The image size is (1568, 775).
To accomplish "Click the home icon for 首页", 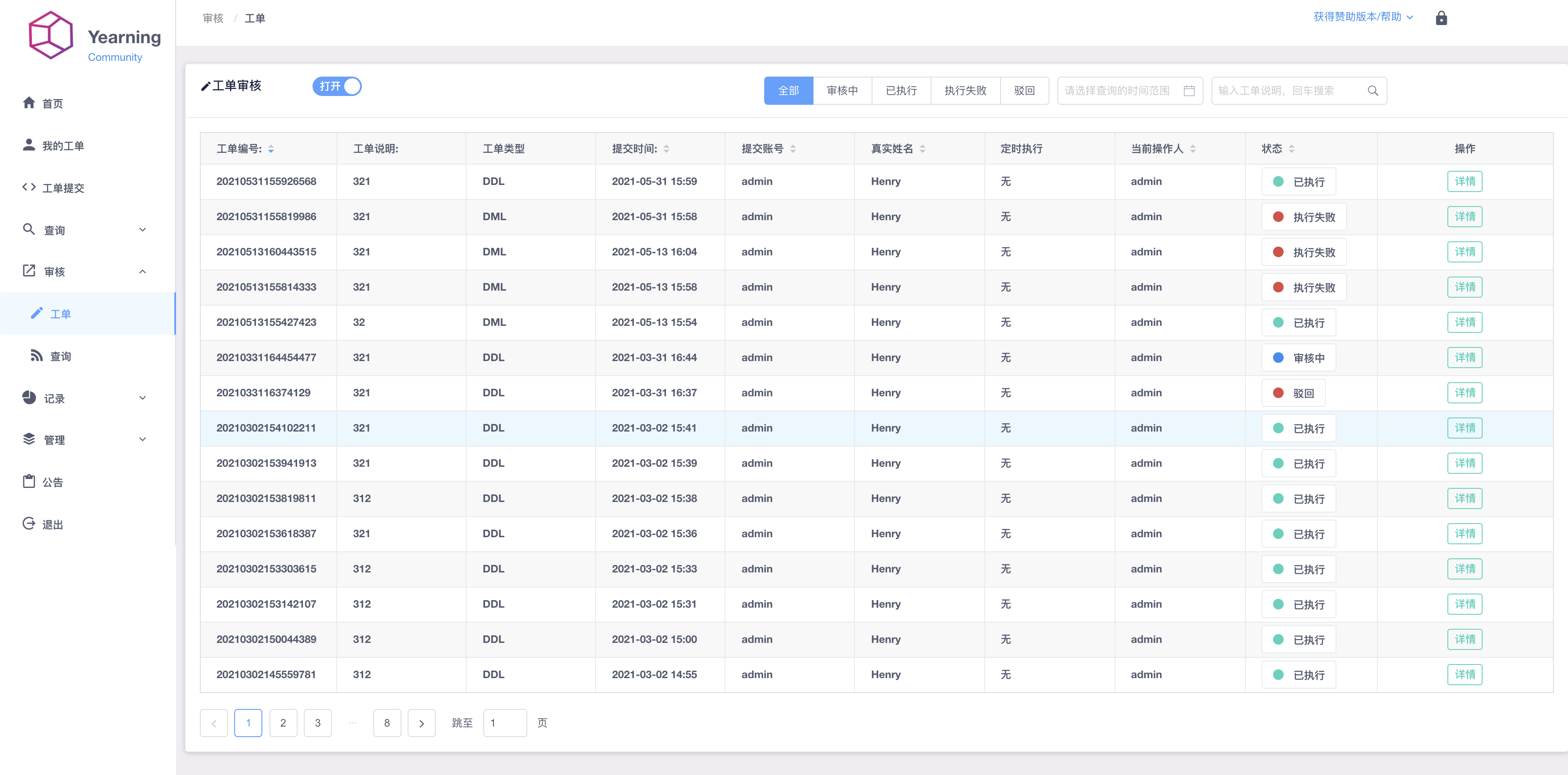I will [x=29, y=103].
